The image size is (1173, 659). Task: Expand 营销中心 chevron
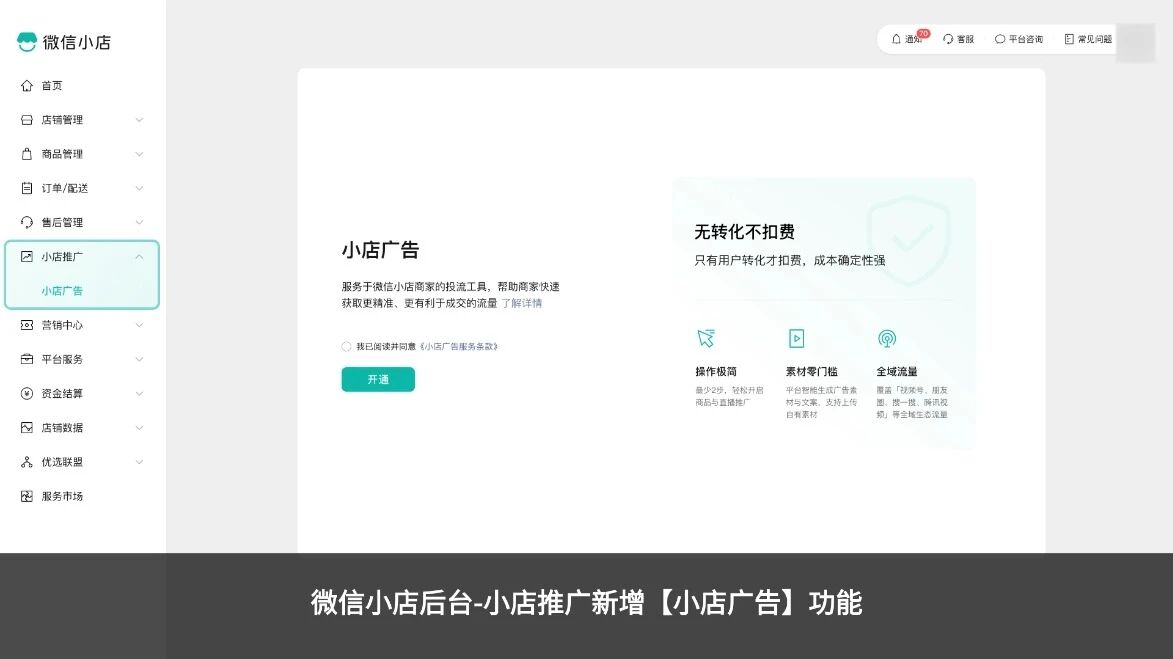tap(139, 325)
